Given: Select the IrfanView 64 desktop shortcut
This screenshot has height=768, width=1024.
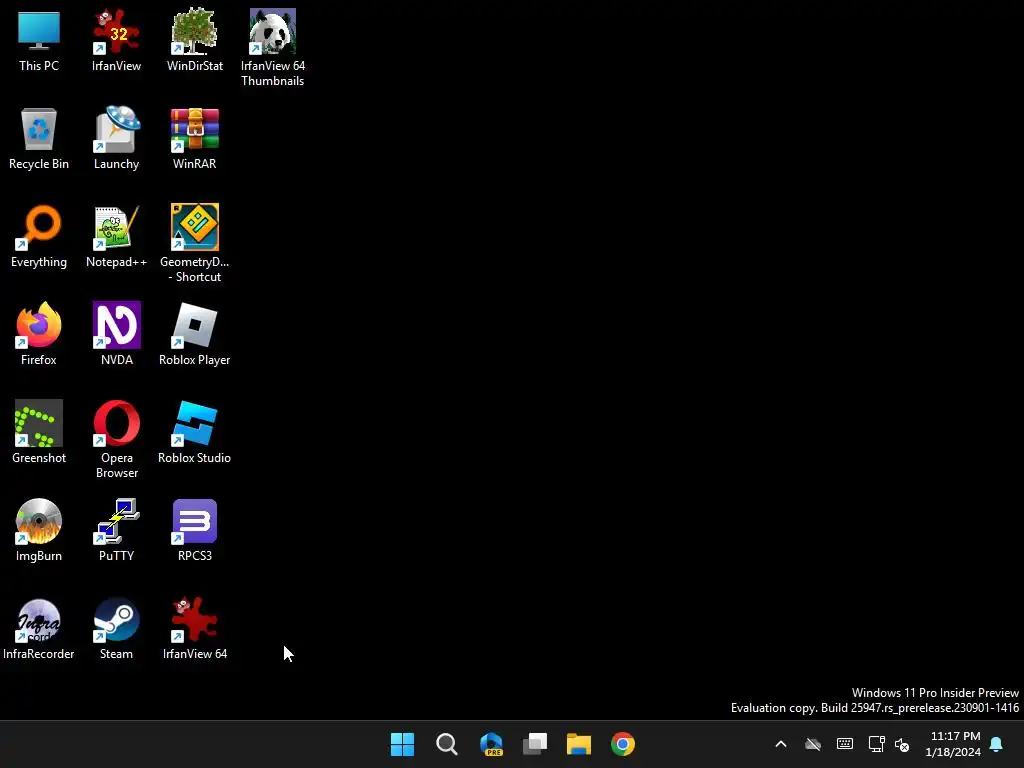Looking at the screenshot, I should pos(195,628).
